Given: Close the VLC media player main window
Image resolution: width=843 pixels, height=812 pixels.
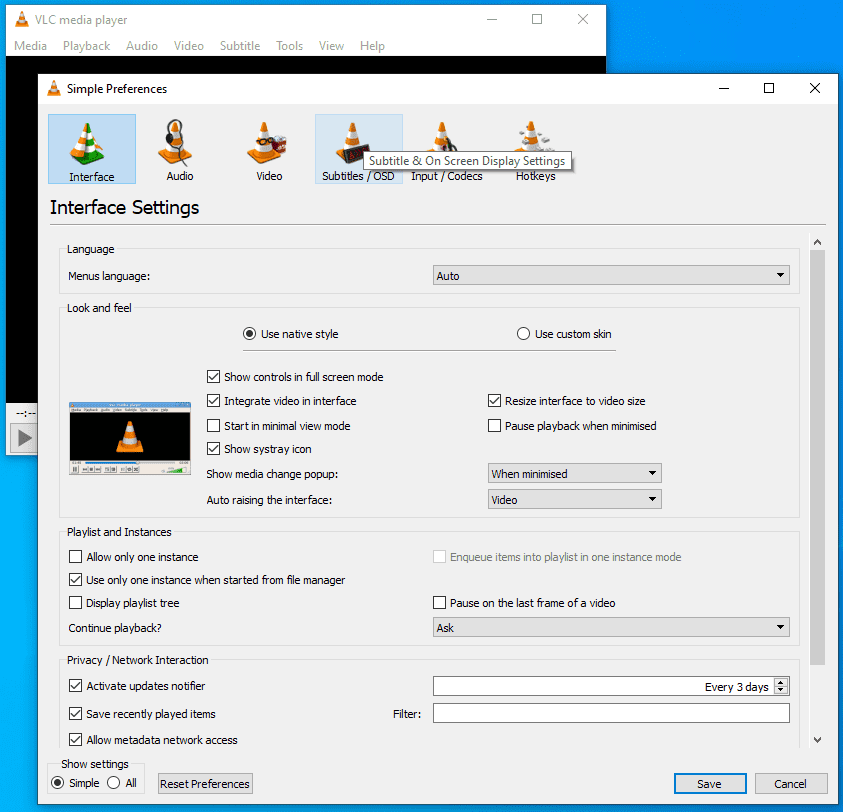Looking at the screenshot, I should (583, 19).
